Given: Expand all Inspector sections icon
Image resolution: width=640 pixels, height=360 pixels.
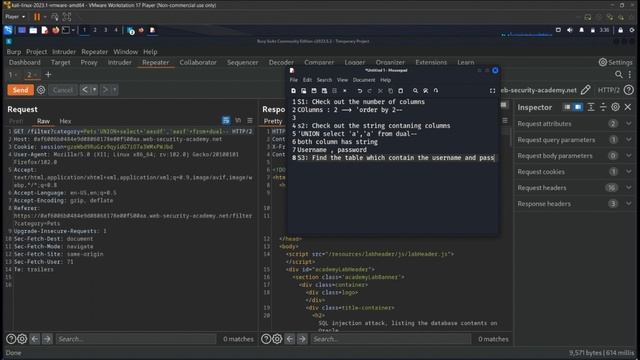Looking at the screenshot, I should (x=591, y=107).
